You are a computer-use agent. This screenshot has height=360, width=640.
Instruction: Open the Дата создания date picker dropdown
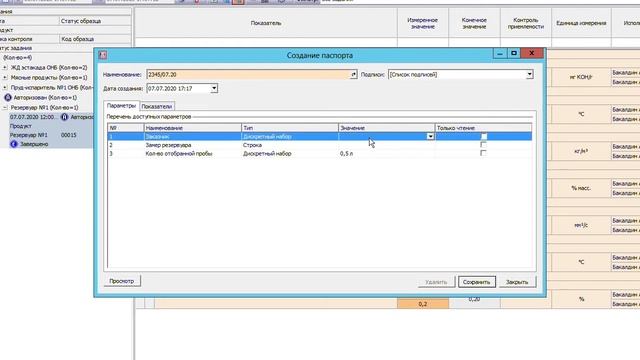coord(214,88)
